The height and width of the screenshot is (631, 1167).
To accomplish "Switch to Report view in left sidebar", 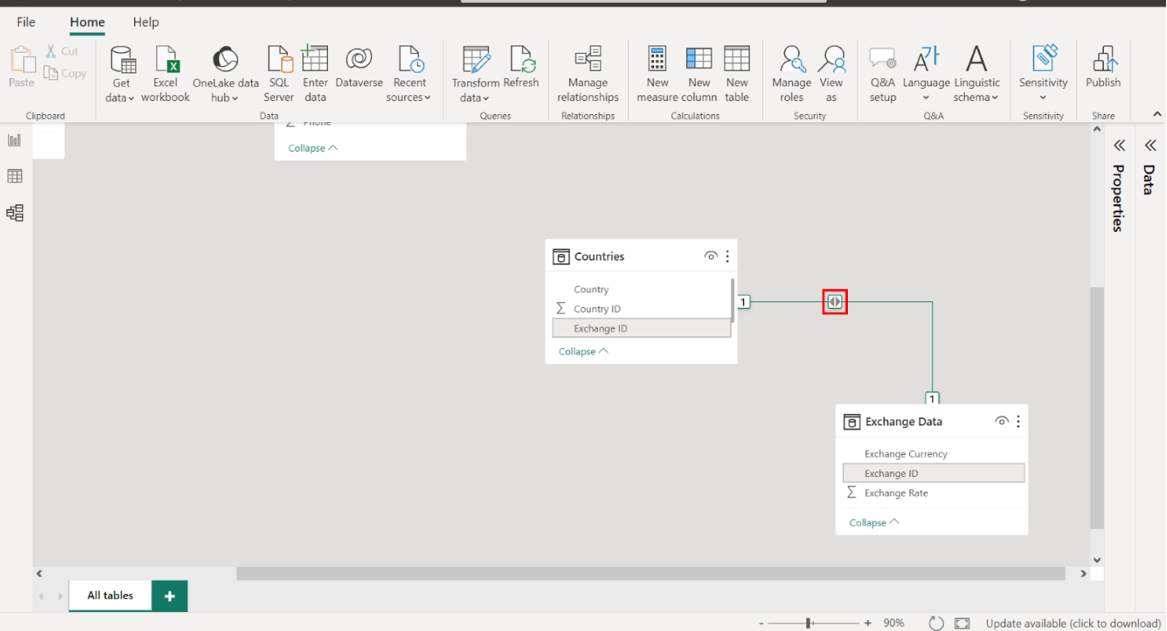I will (x=15, y=141).
